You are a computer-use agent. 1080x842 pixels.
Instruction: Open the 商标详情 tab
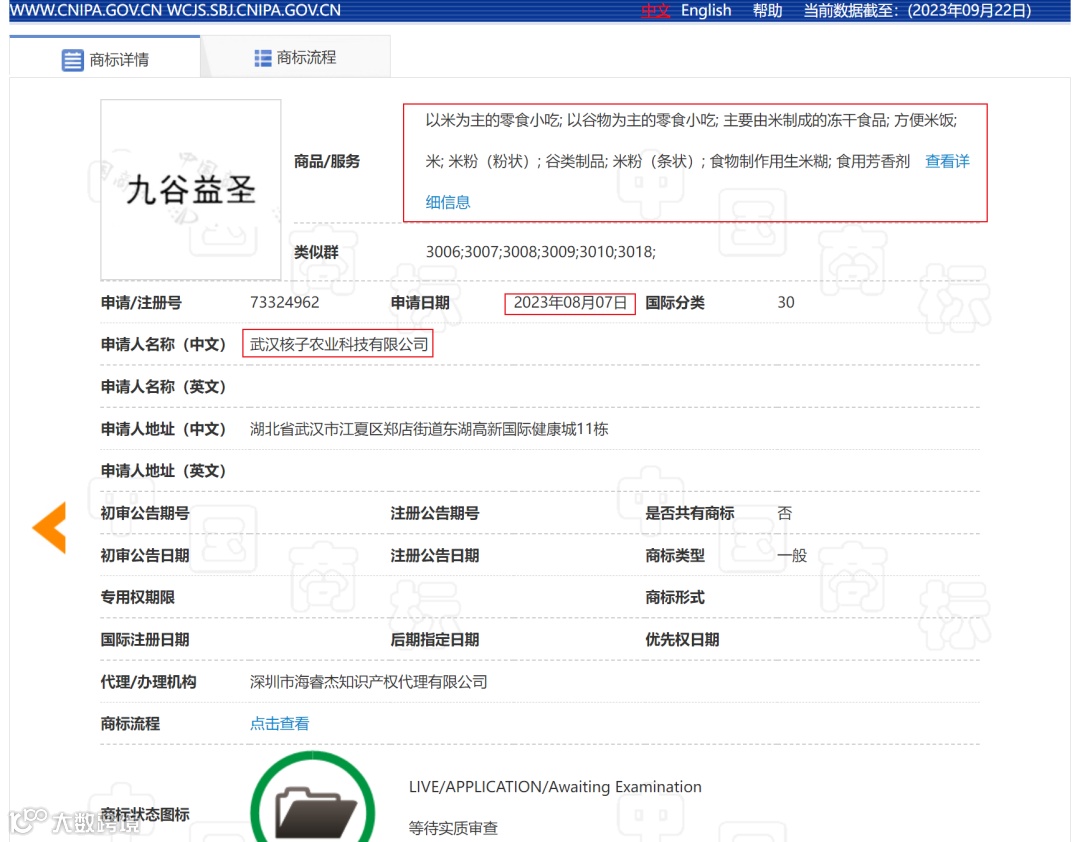105,59
